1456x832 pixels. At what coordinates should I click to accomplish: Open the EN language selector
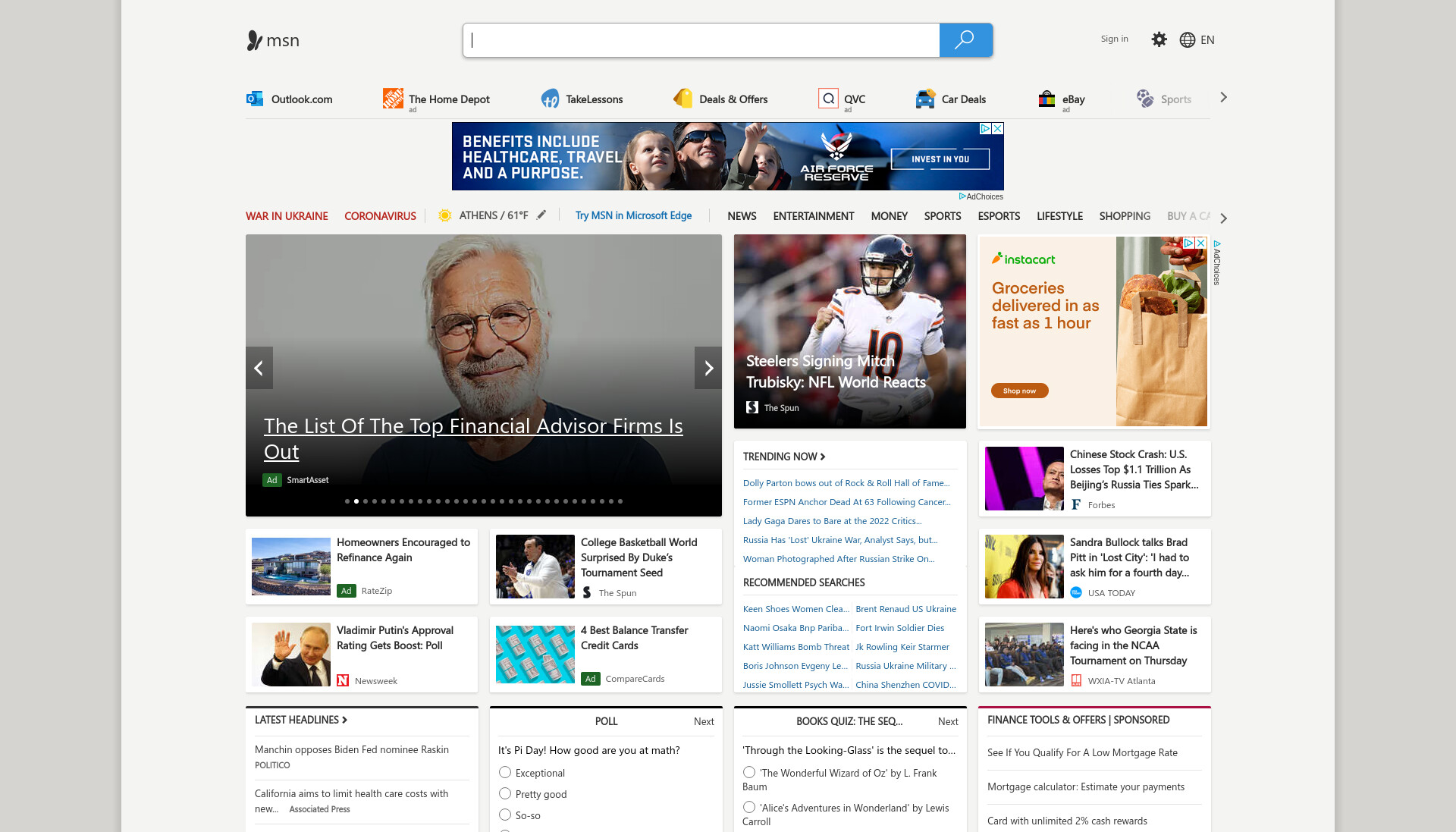point(1207,40)
